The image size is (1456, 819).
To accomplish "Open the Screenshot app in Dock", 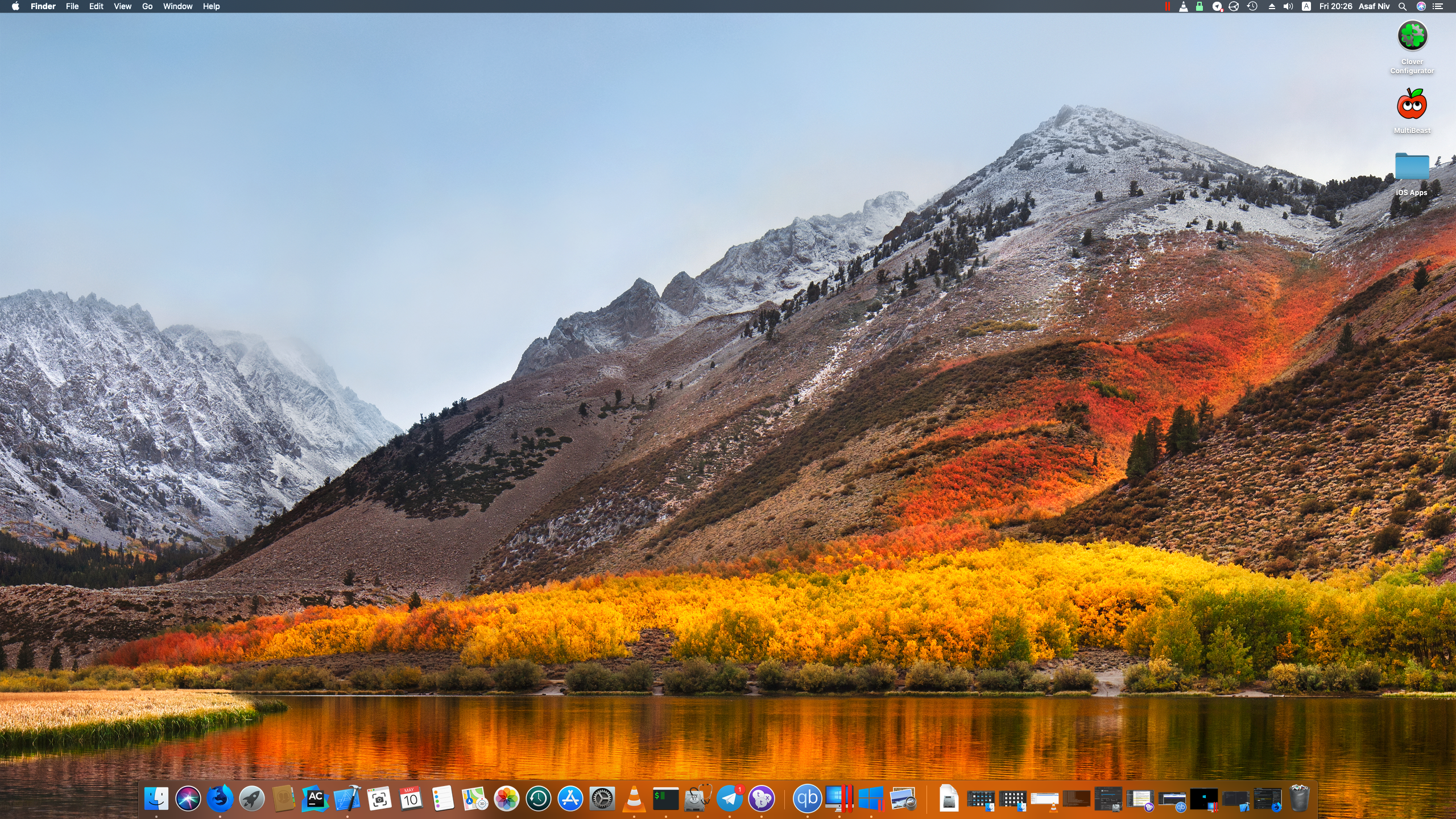I will (x=379, y=799).
